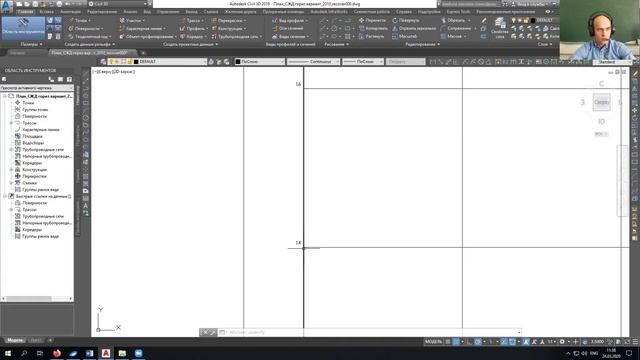This screenshot has height=360, width=640.
Task: Expand the Съемка node in the tree
Action: tap(11, 183)
